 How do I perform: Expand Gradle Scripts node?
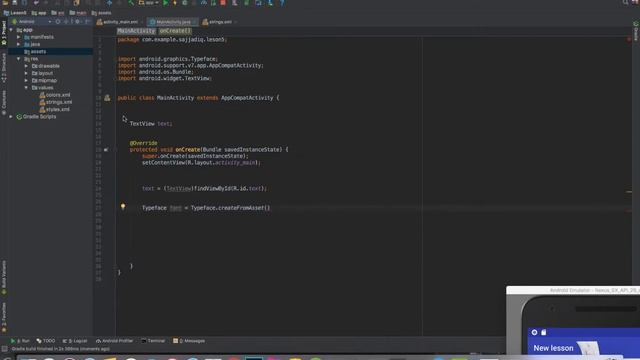point(11,117)
